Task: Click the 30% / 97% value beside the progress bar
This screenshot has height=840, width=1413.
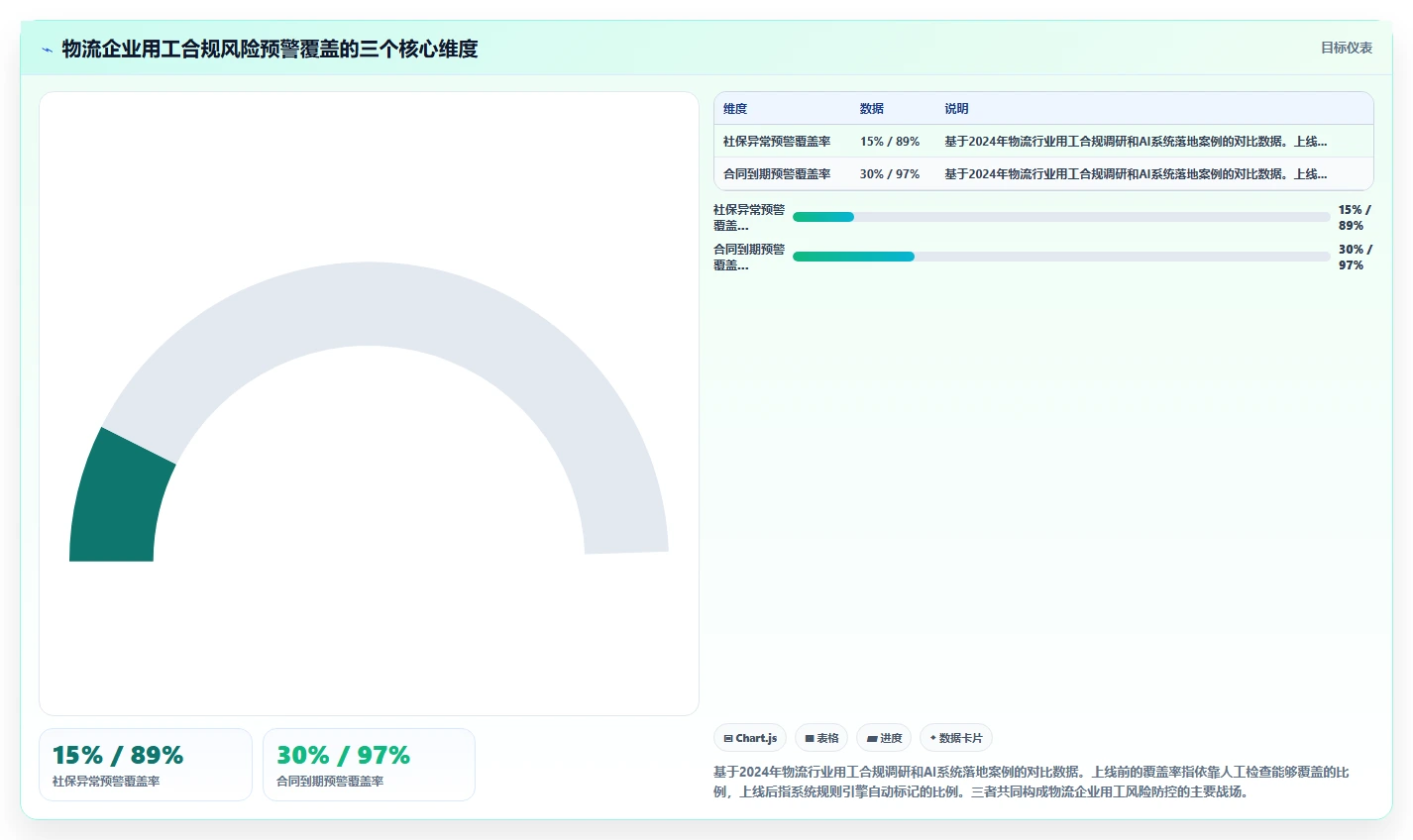Action: coord(1355,258)
